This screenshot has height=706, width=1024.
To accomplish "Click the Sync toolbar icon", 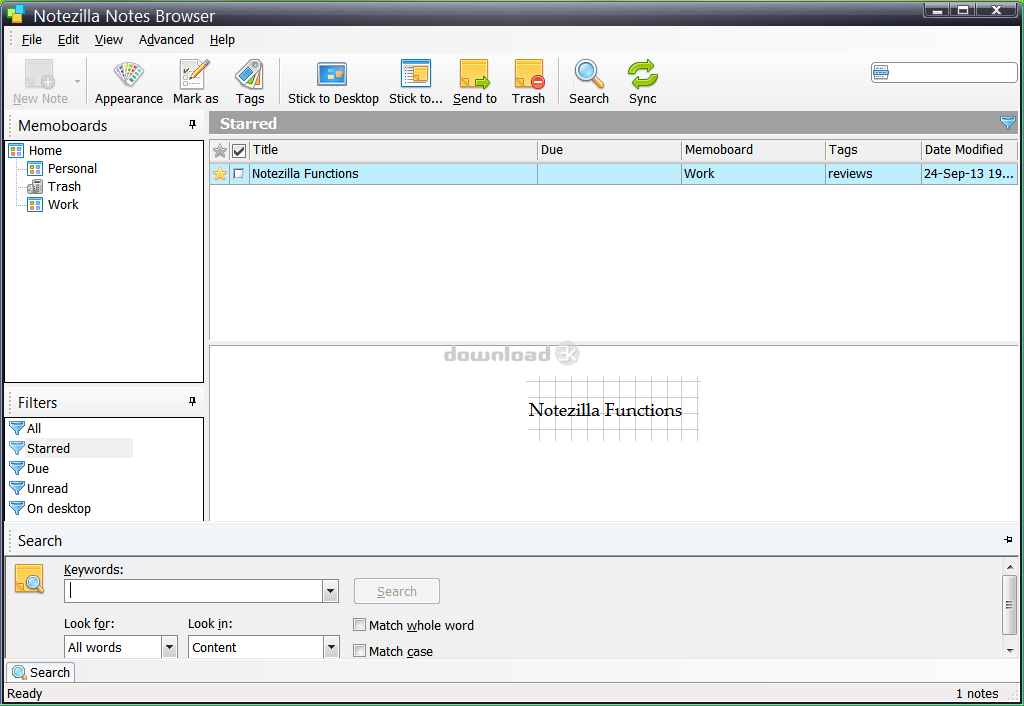I will click(643, 82).
